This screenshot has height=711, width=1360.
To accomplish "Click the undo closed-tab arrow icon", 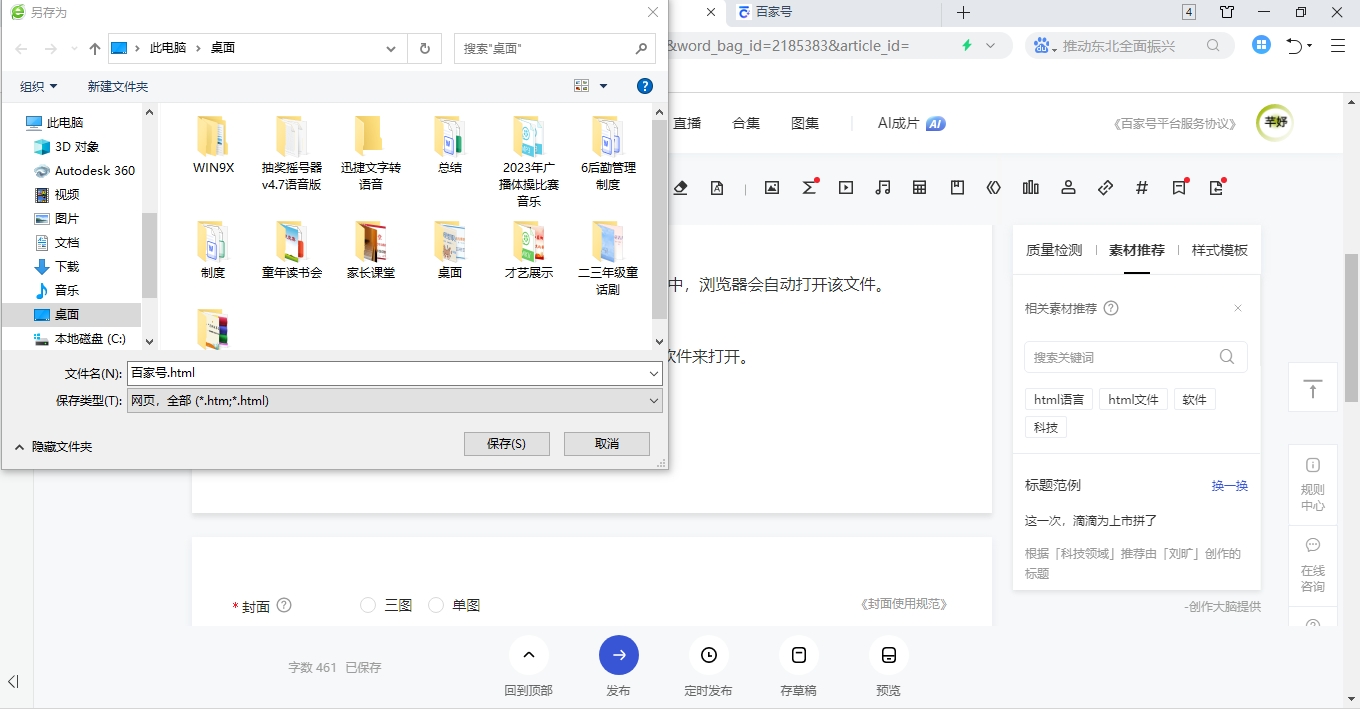I will coord(1294,46).
